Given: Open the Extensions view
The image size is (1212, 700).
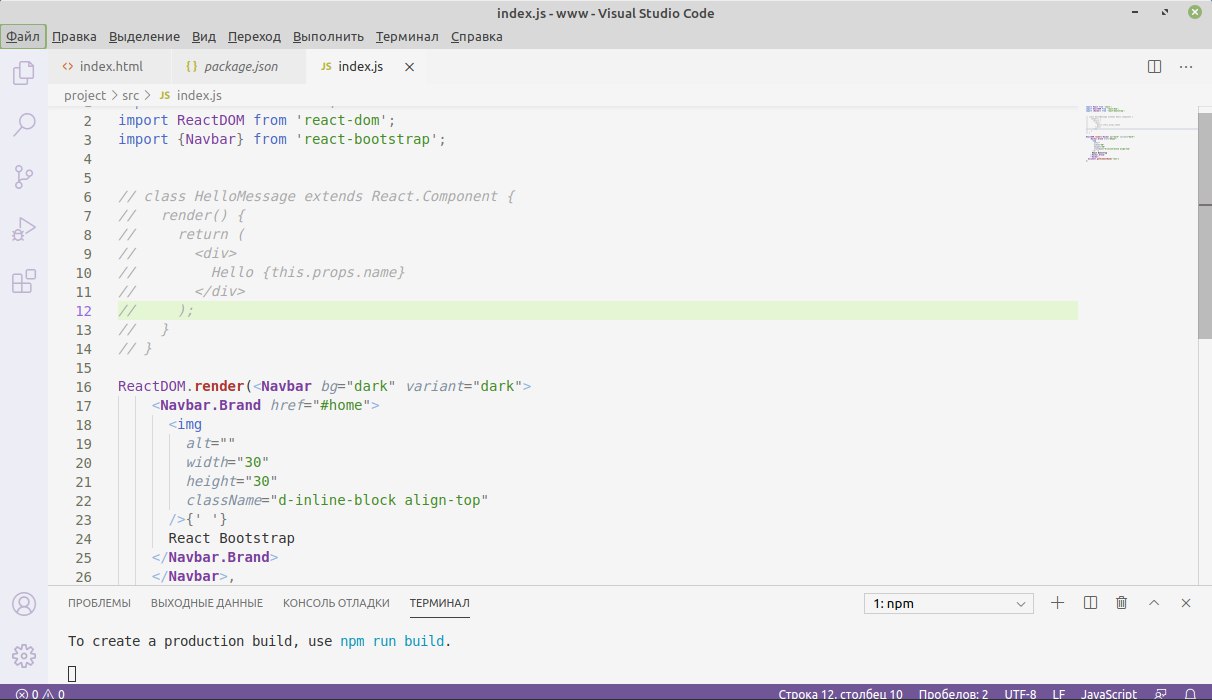Looking at the screenshot, I should [23, 282].
